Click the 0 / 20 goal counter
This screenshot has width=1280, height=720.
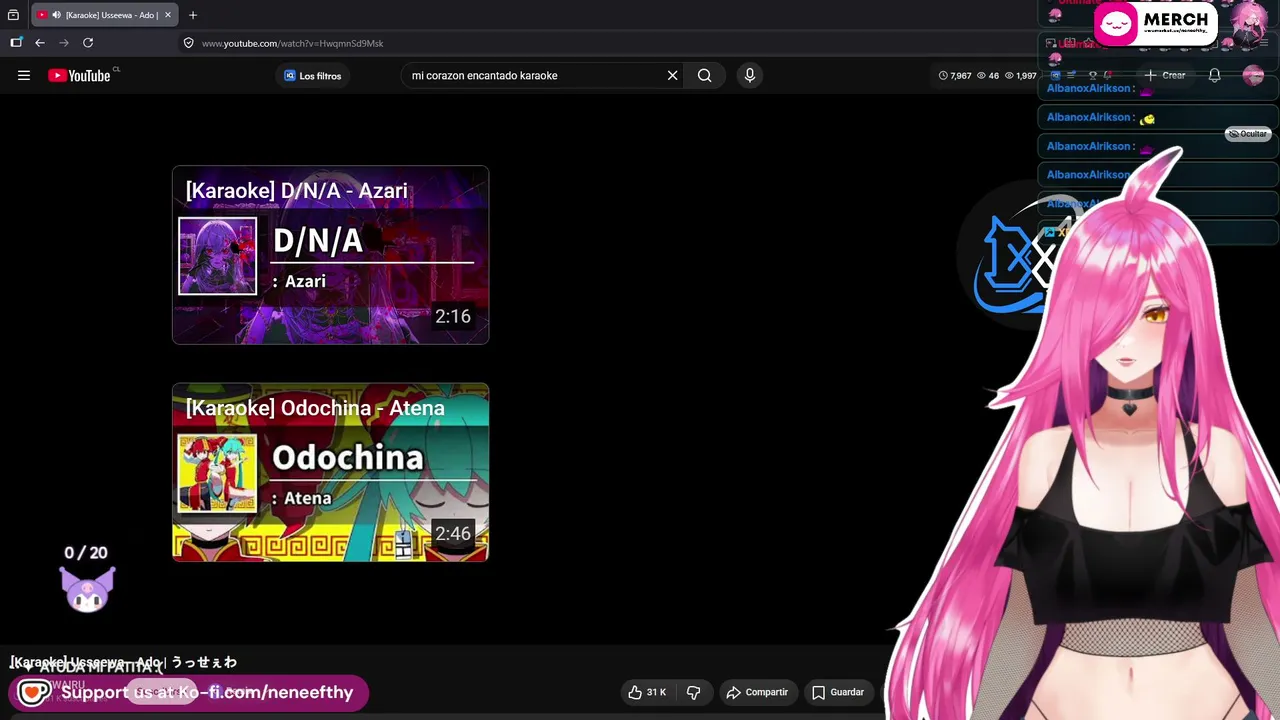(86, 552)
